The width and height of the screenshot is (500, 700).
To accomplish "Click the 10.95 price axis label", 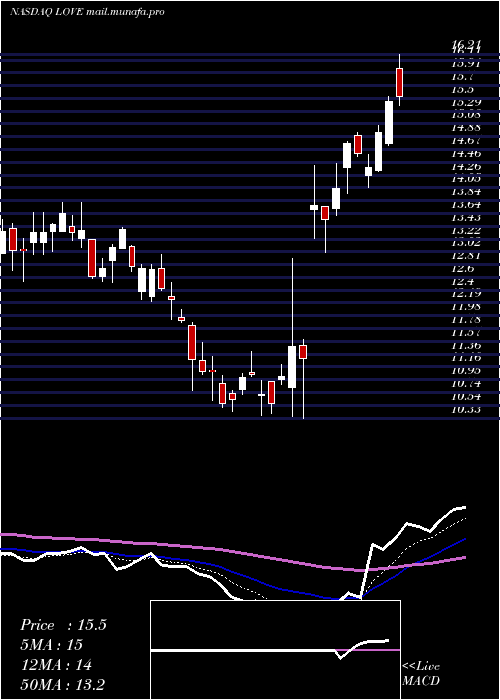I will click(x=466, y=371).
